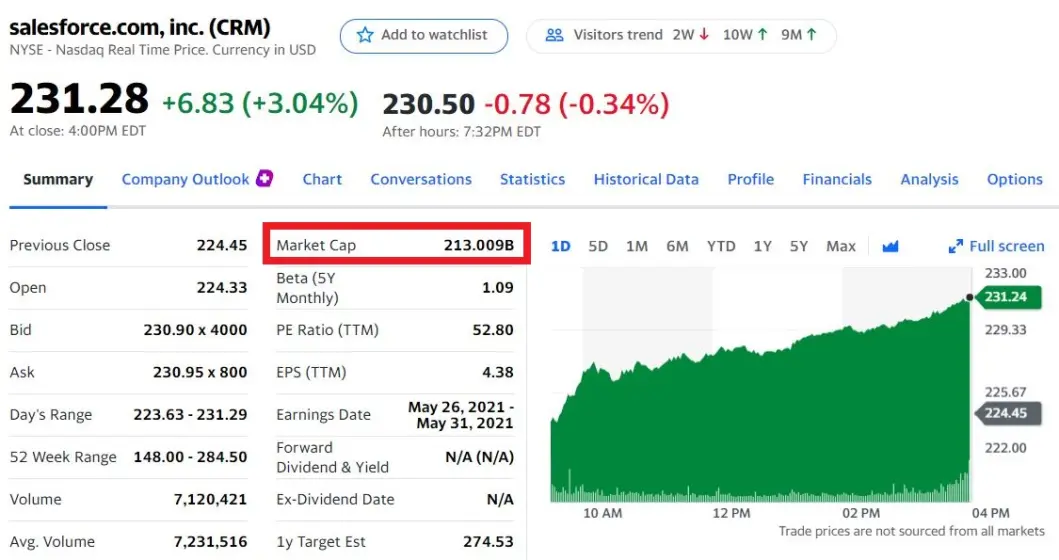Viewport: 1059px width, 560px height.
Task: Select the YTD chart range
Action: (721, 247)
